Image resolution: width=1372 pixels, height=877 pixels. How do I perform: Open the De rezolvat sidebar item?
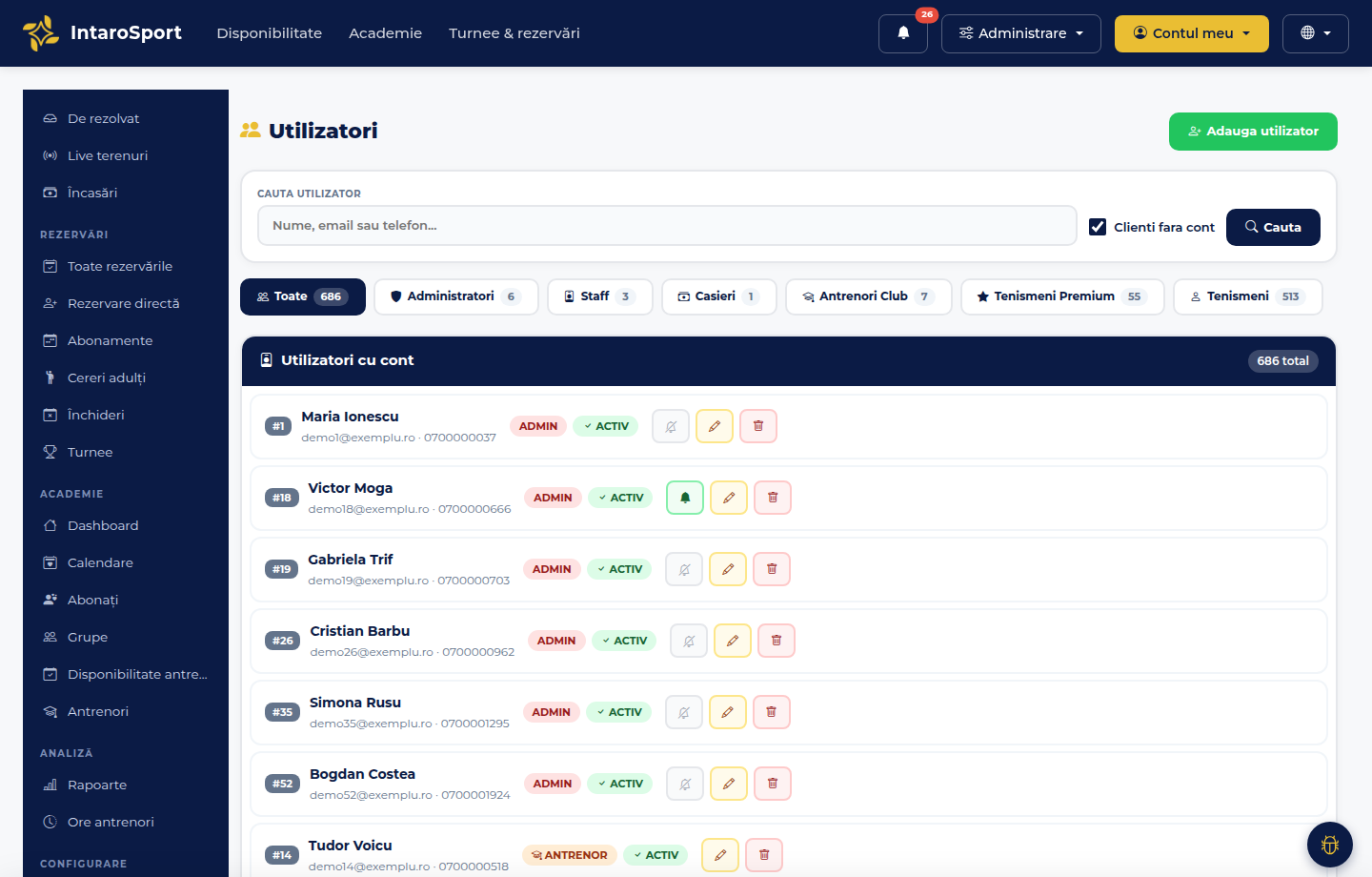126,118
